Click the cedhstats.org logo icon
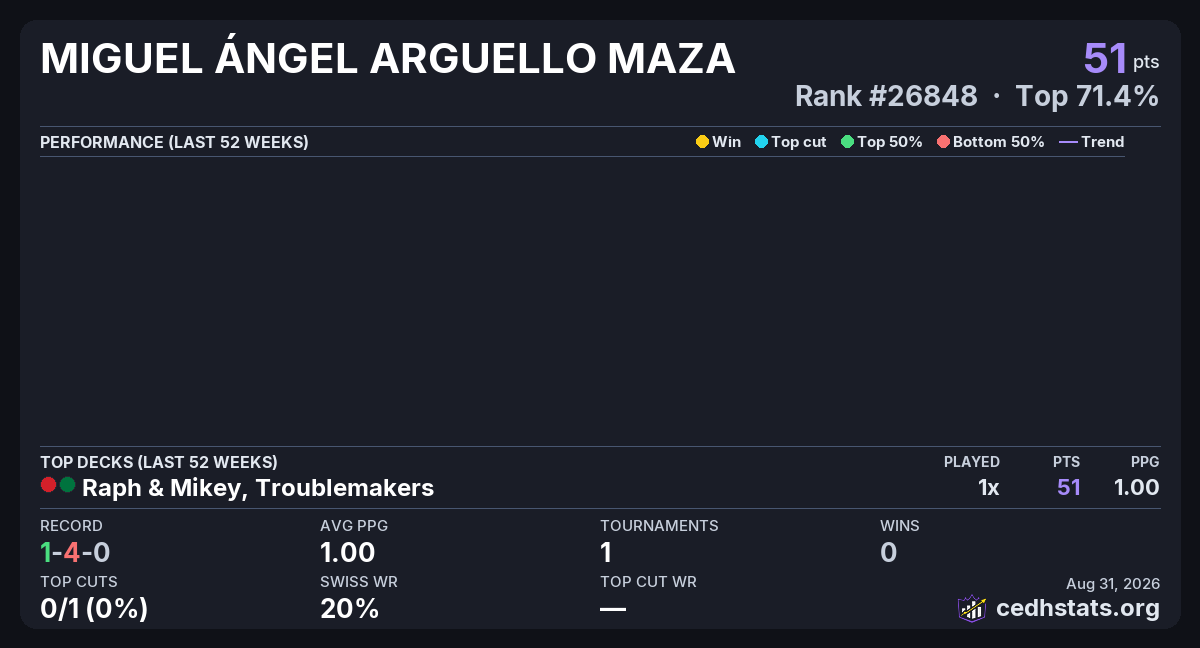This screenshot has width=1200, height=648. click(x=972, y=608)
